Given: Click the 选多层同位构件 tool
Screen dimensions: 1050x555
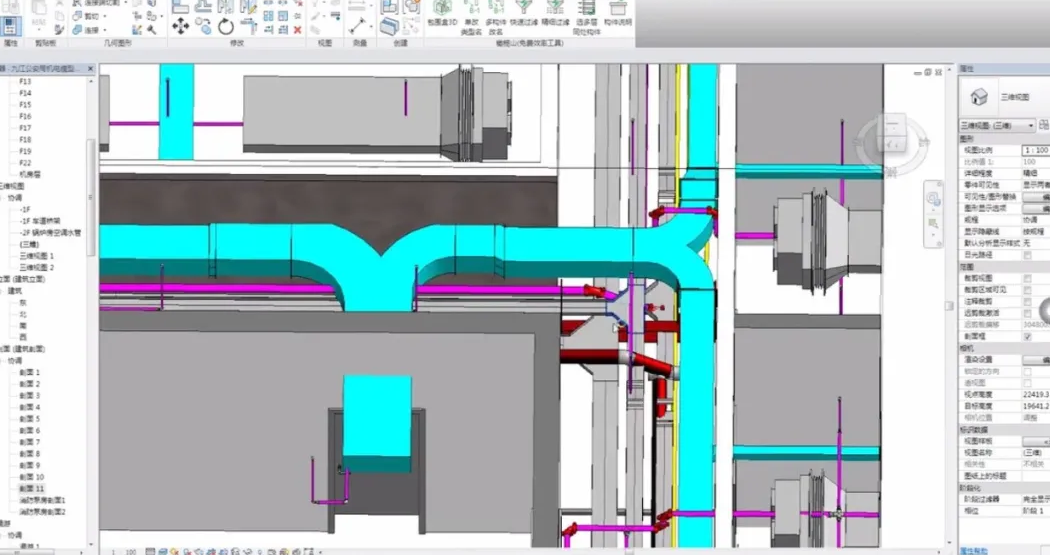Looking at the screenshot, I should click(x=587, y=17).
